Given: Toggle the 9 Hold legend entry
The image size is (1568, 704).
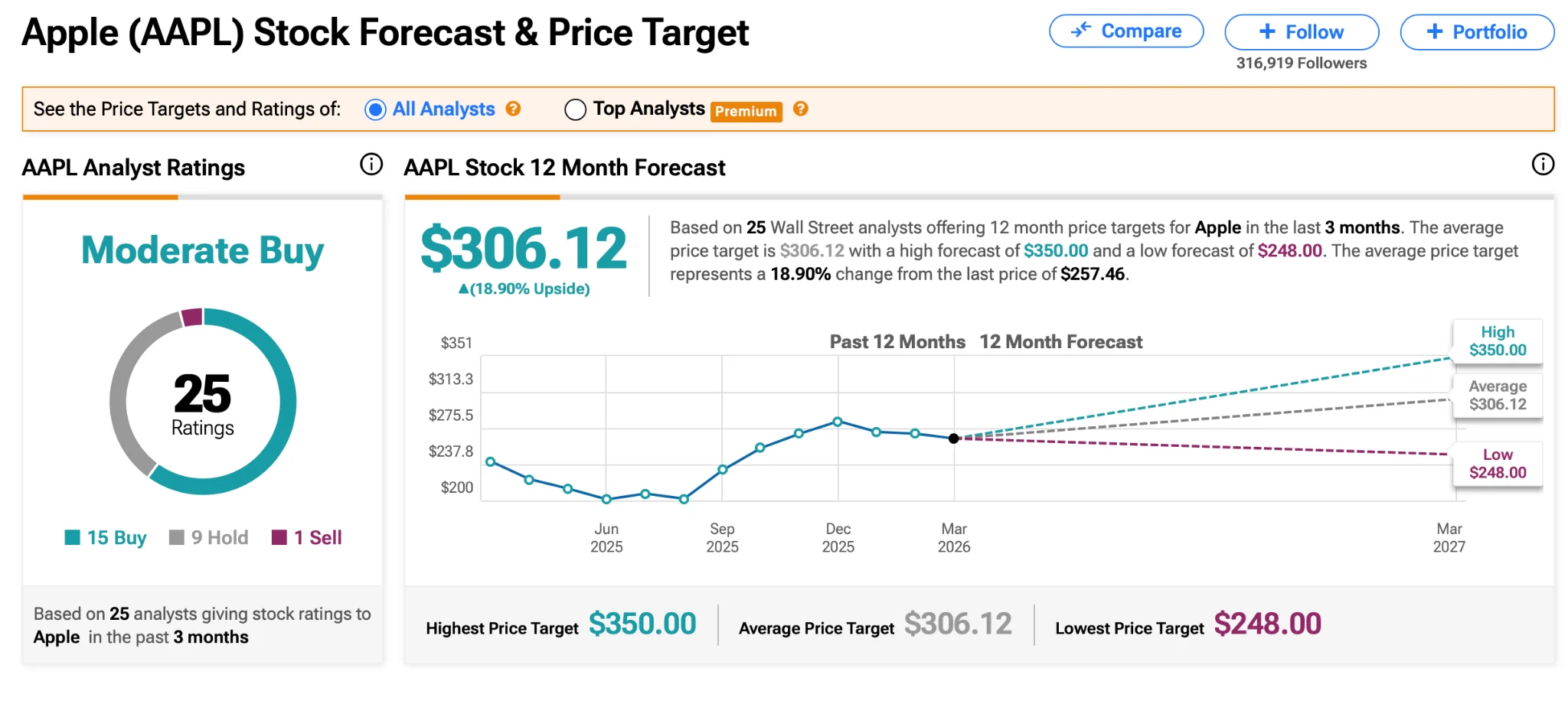Looking at the screenshot, I should (207, 537).
